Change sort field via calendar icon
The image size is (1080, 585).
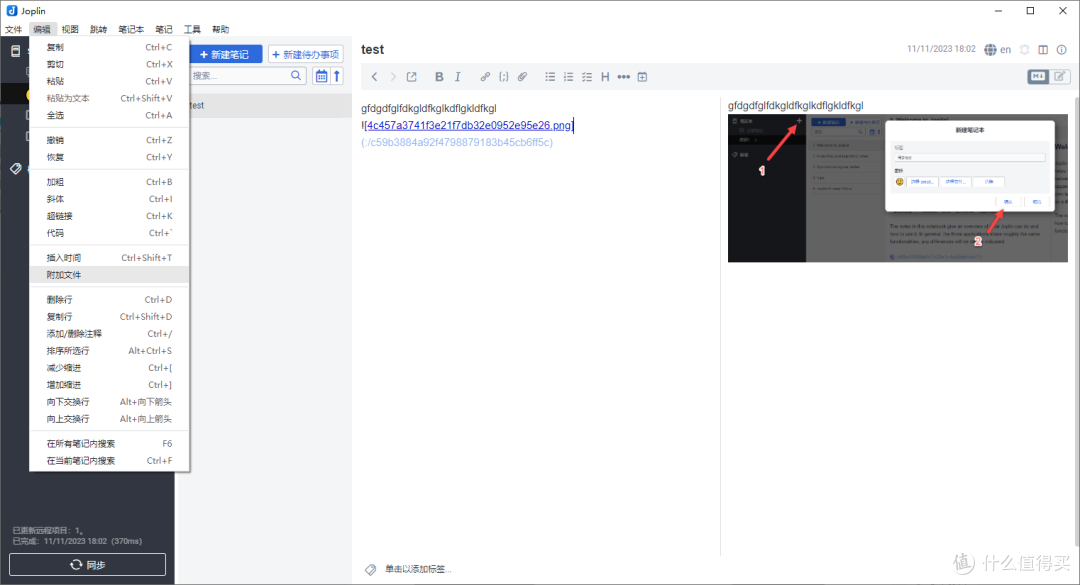tap(321, 76)
